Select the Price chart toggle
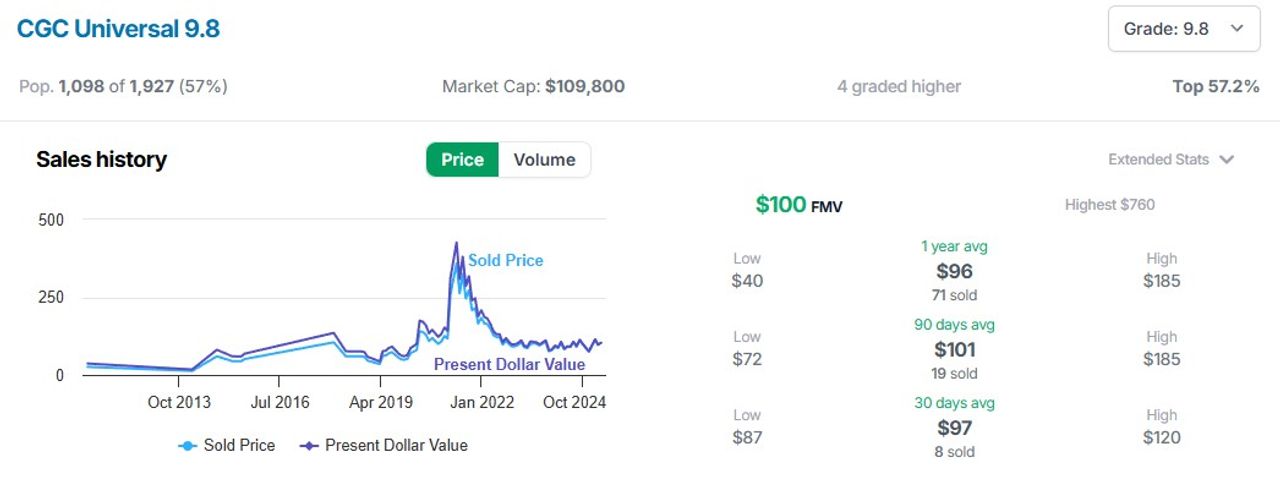This screenshot has height=491, width=1280. click(x=462, y=160)
